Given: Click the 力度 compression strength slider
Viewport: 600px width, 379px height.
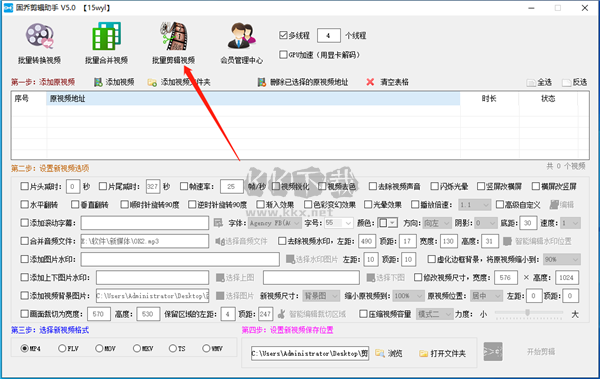Looking at the screenshot, I should (x=529, y=314).
